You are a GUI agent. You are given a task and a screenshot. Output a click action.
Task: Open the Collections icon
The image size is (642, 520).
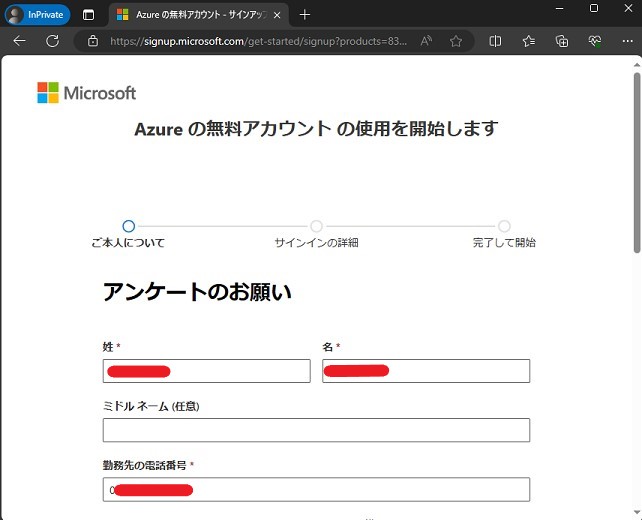point(562,41)
